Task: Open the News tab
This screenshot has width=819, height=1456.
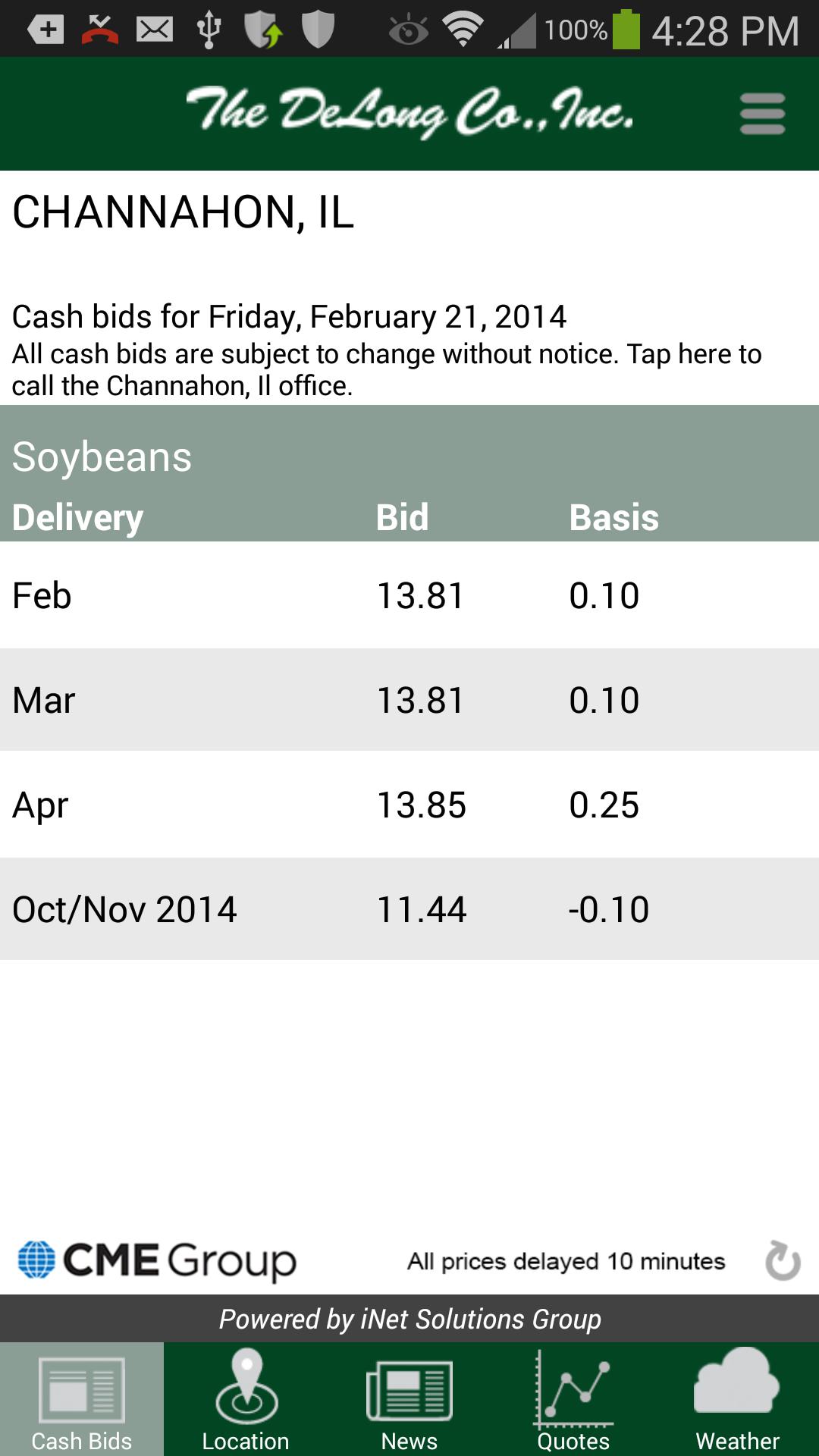Action: click(409, 1400)
